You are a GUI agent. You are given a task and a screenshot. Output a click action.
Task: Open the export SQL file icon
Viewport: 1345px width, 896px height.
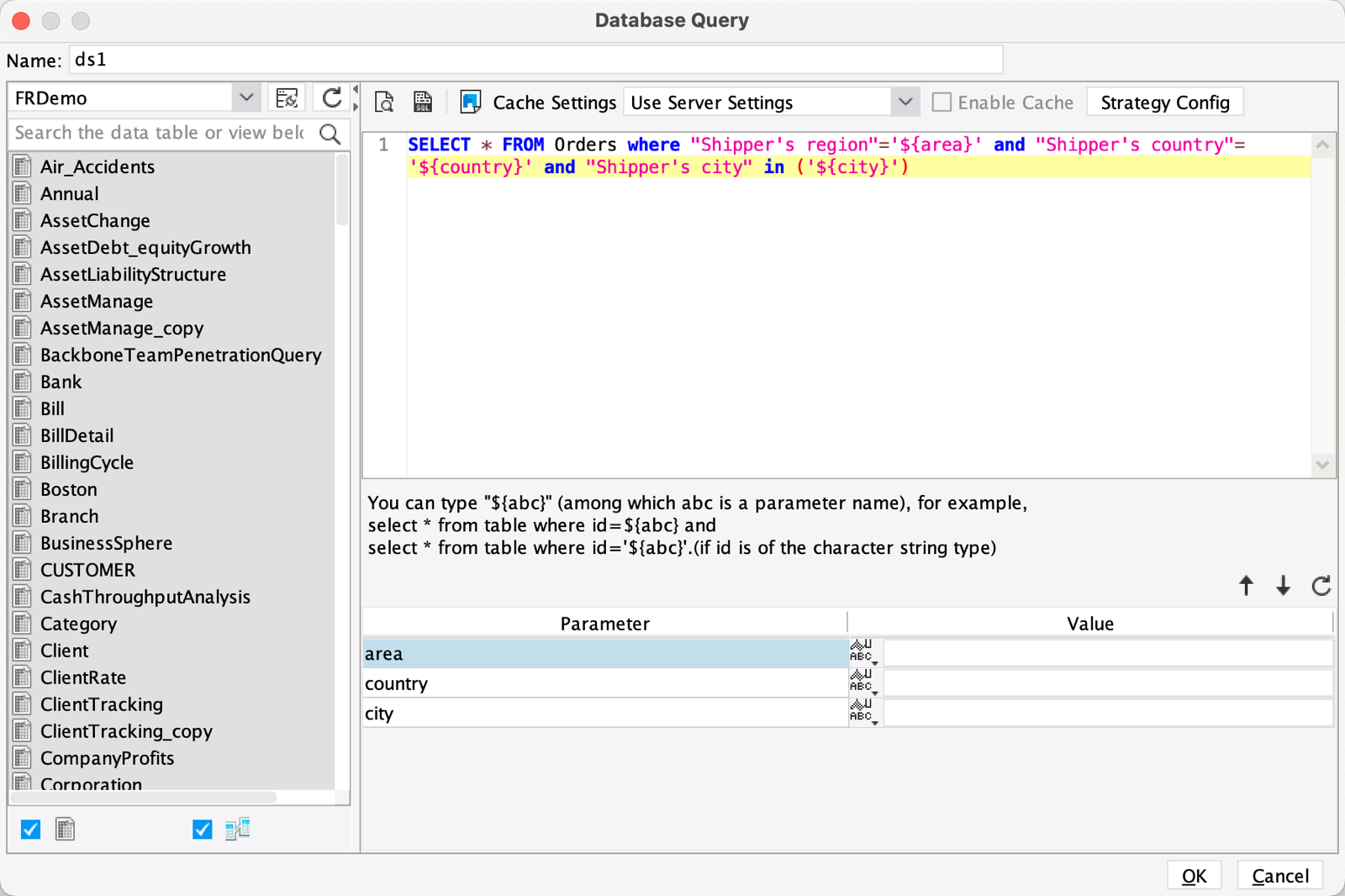tap(423, 101)
